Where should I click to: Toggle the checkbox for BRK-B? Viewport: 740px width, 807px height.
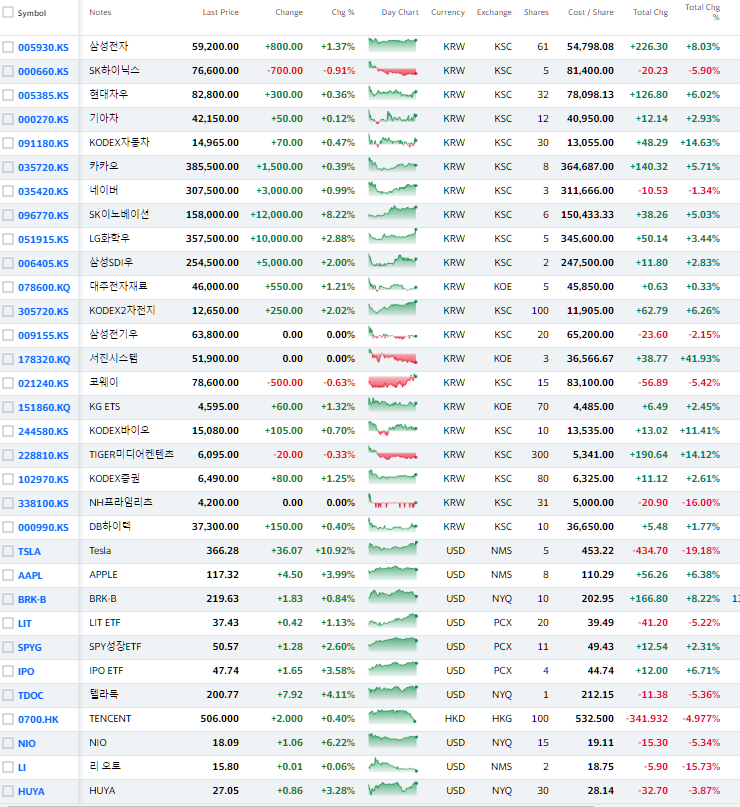click(8, 599)
